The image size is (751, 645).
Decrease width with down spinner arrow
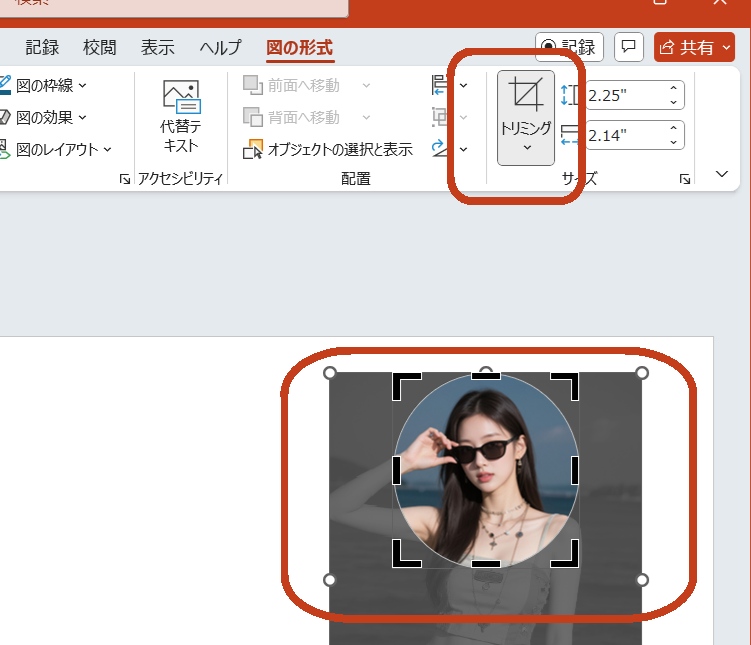pos(673,142)
